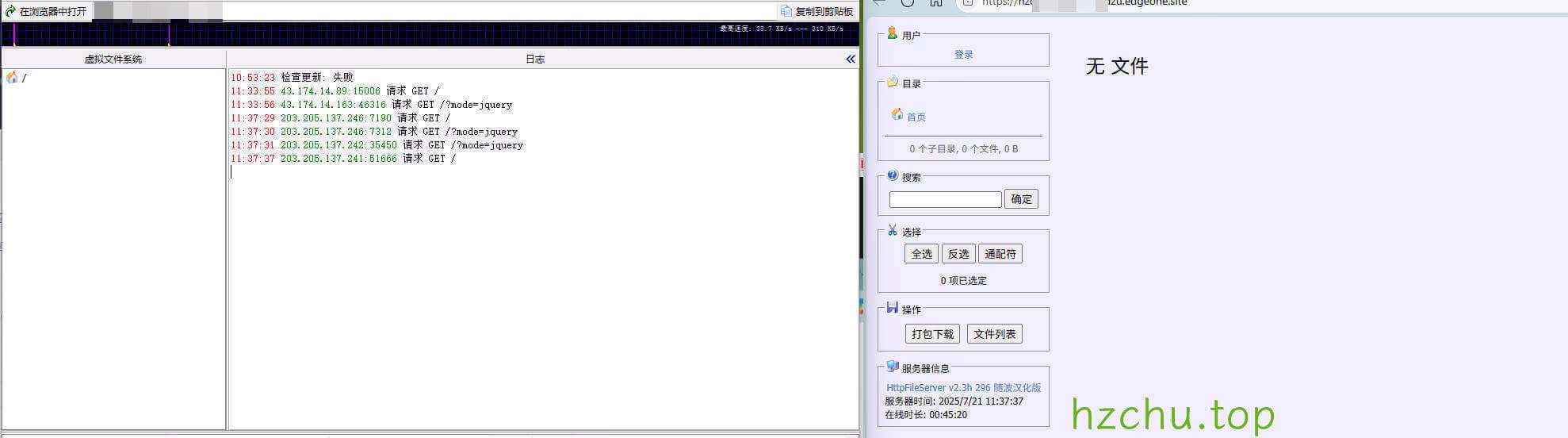Click the 0 项已选定 status text
1568x438 pixels.
pyautogui.click(x=963, y=281)
